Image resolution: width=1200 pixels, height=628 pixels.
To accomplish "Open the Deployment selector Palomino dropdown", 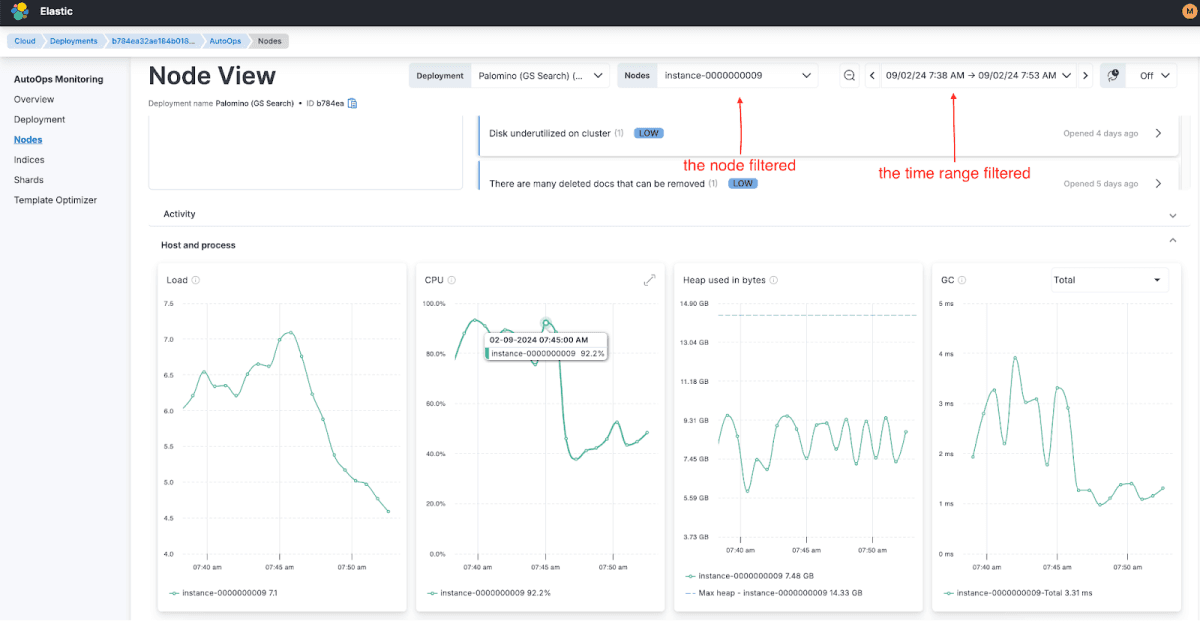I will (x=540, y=75).
